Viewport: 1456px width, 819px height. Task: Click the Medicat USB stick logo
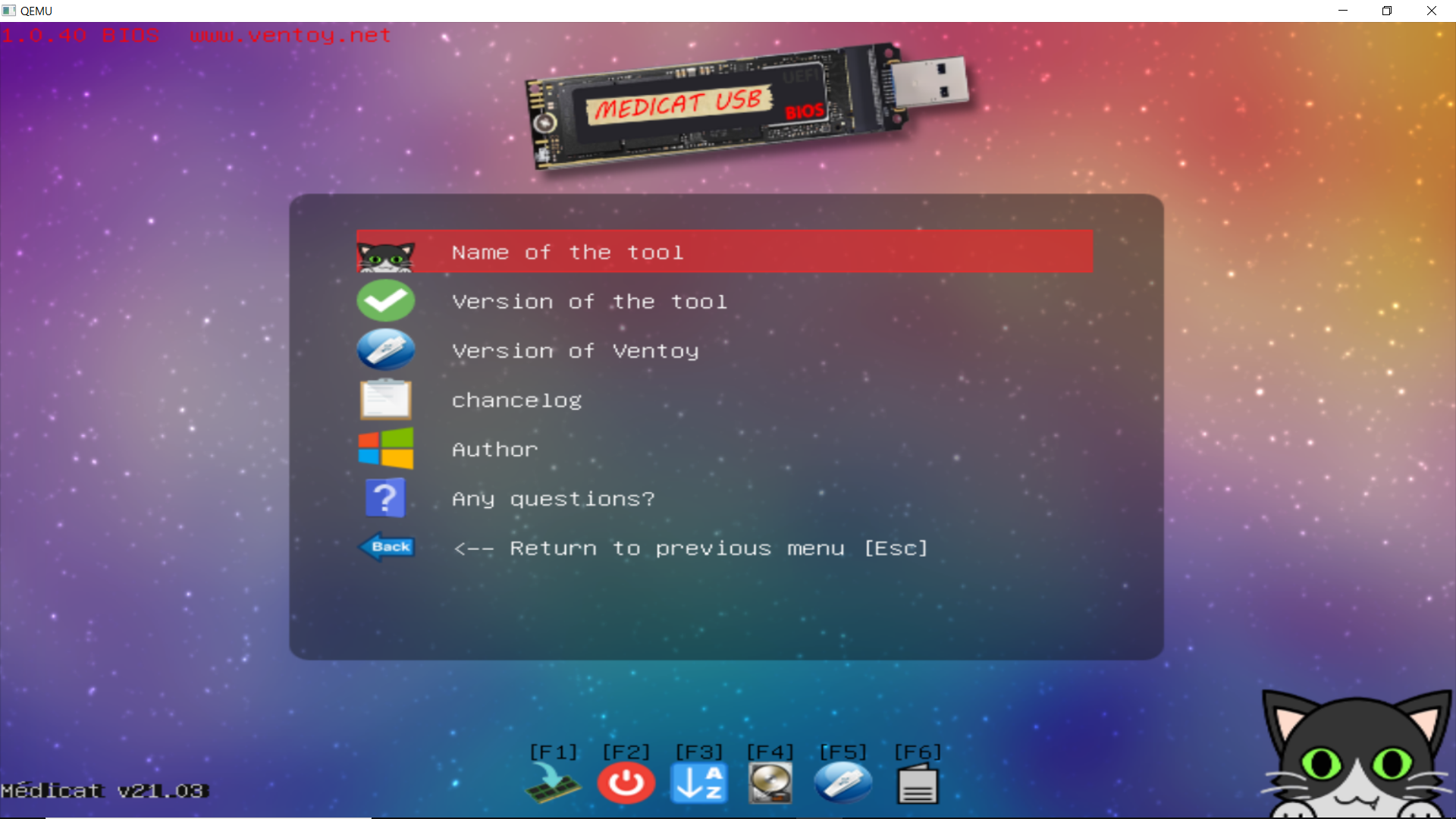coord(747,105)
